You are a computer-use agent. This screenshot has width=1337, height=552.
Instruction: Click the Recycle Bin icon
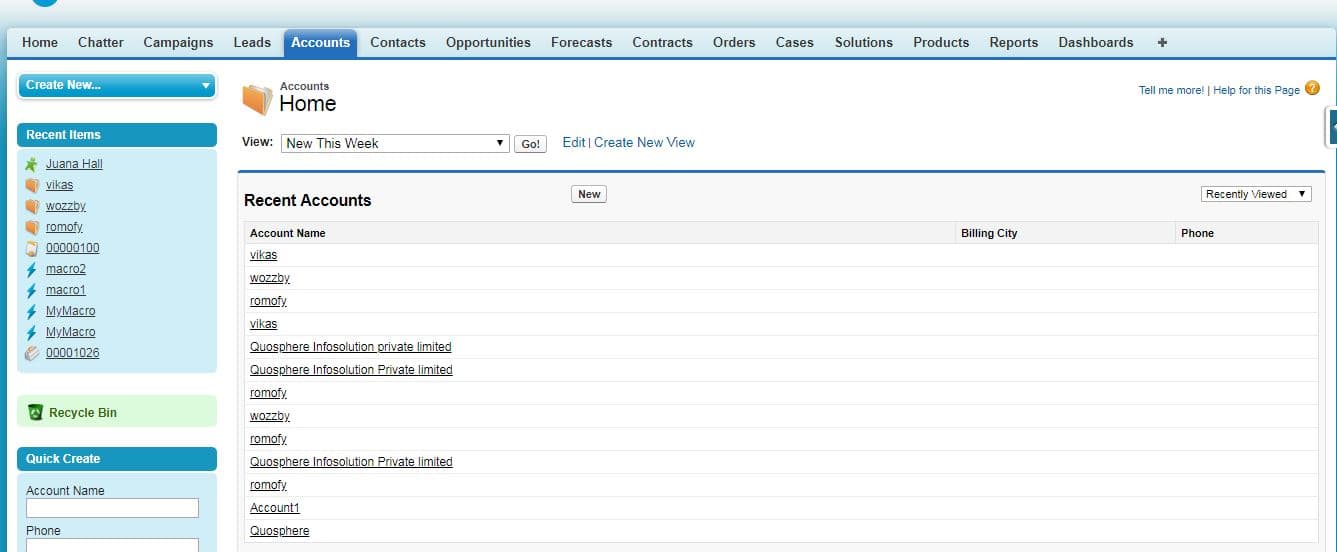pyautogui.click(x=36, y=412)
